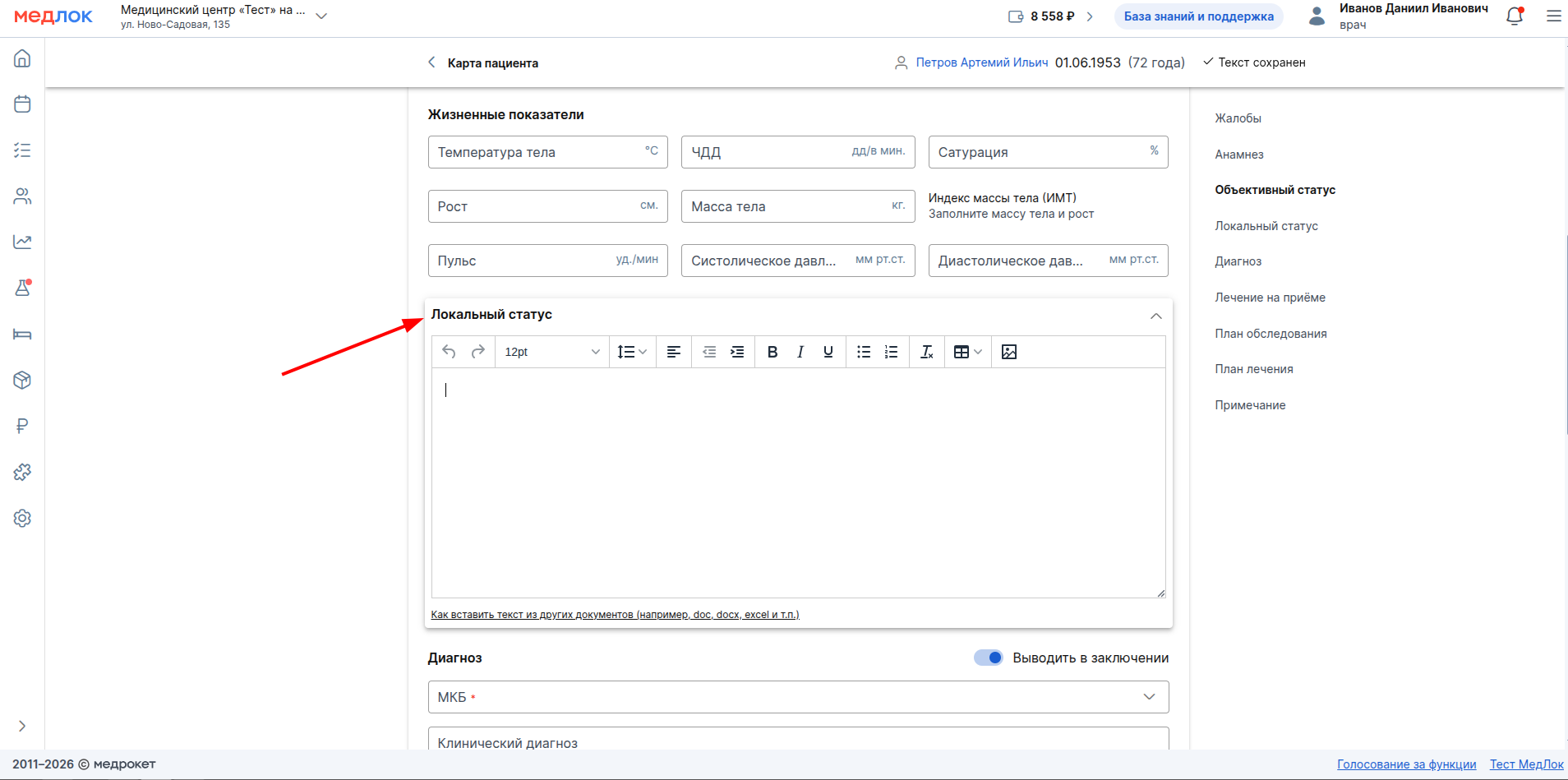Expand the МКБ diagnosis dropdown
1568x780 pixels.
click(x=1149, y=697)
